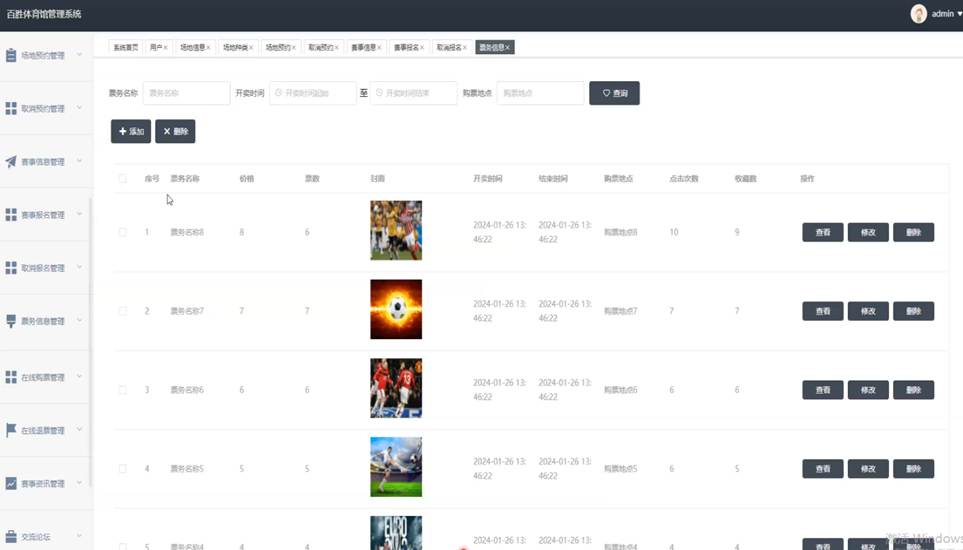The width and height of the screenshot is (963, 550).
Task: Click the 赛事信息管理 paper plane icon
Action: (11, 161)
